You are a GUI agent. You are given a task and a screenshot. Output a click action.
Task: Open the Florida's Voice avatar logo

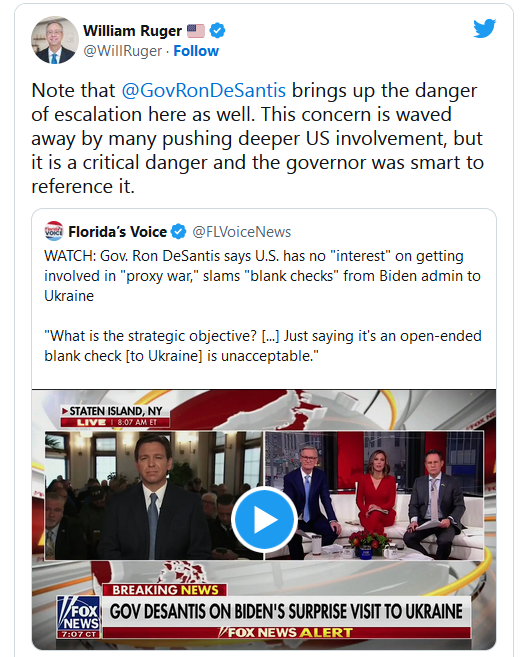click(x=54, y=231)
